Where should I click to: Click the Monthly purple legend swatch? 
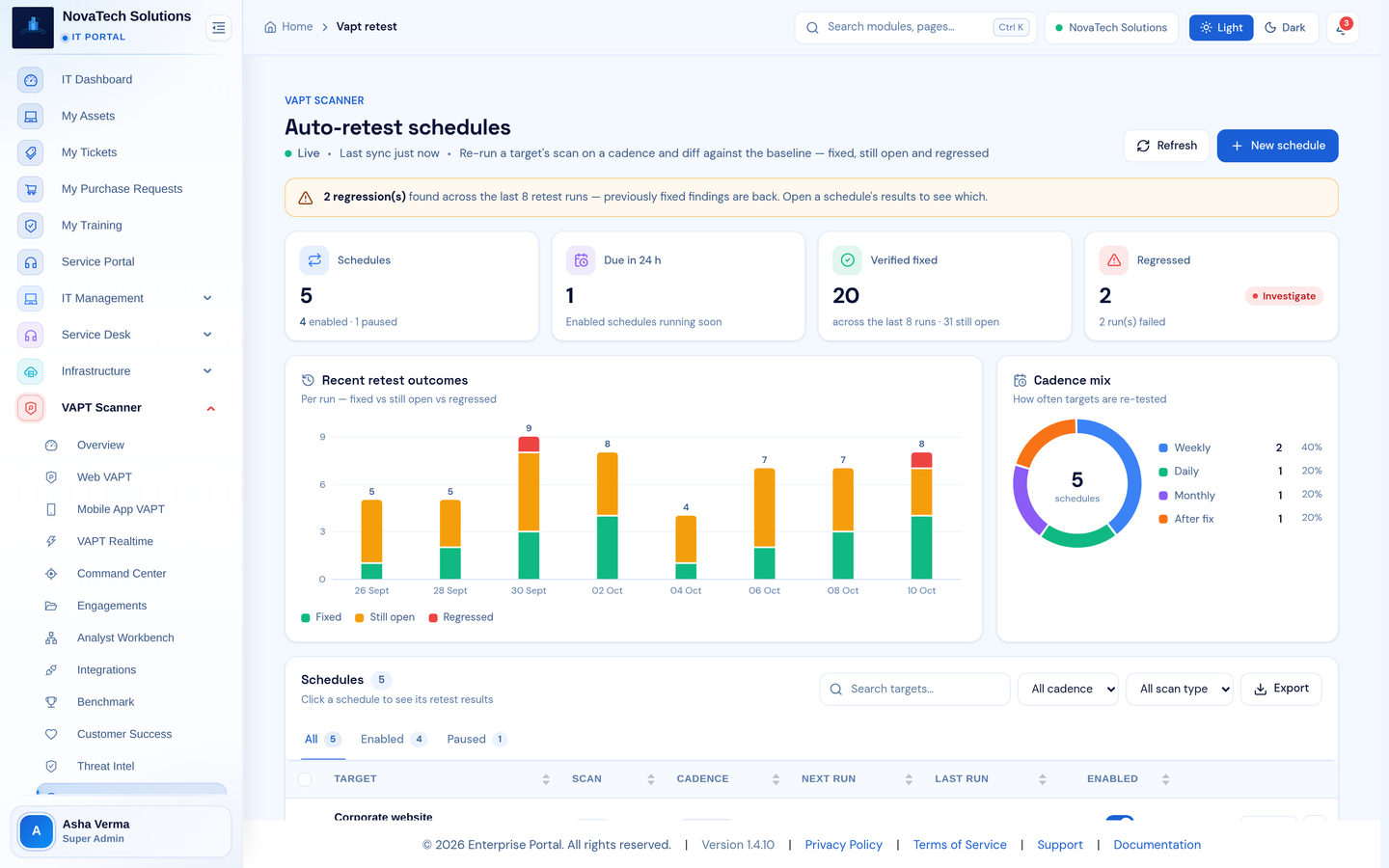coord(1163,496)
